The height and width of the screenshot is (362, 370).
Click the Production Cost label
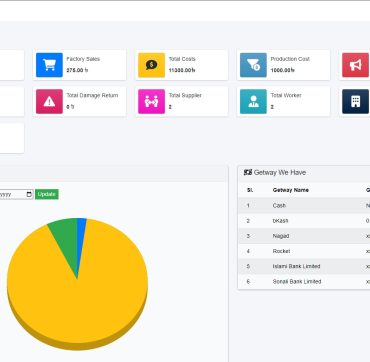click(290, 59)
